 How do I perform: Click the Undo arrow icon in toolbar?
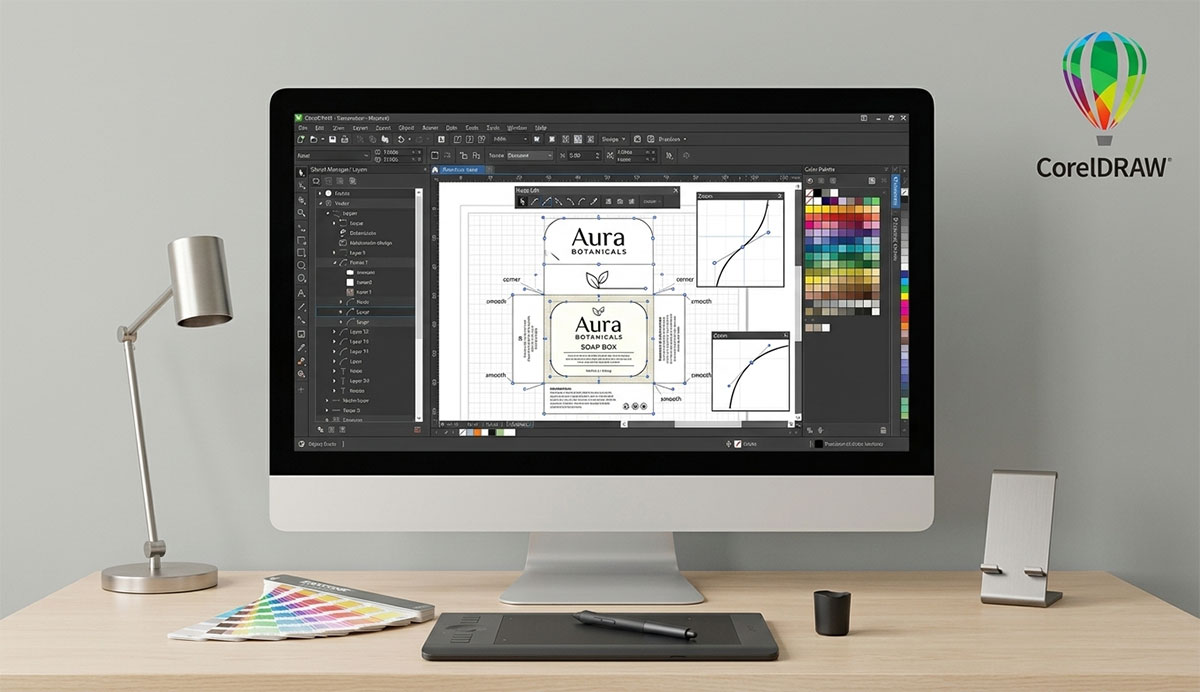[401, 139]
